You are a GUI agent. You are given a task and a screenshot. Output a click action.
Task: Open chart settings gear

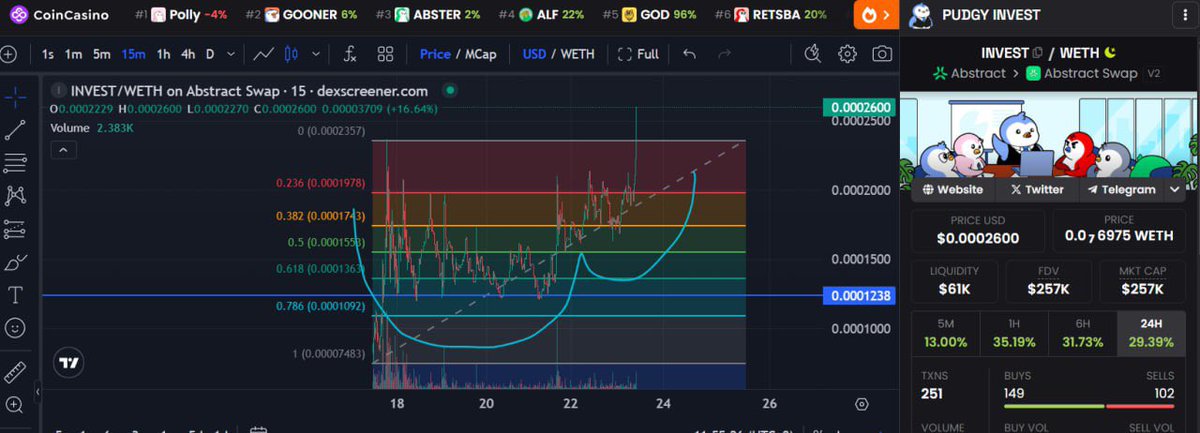[x=847, y=54]
